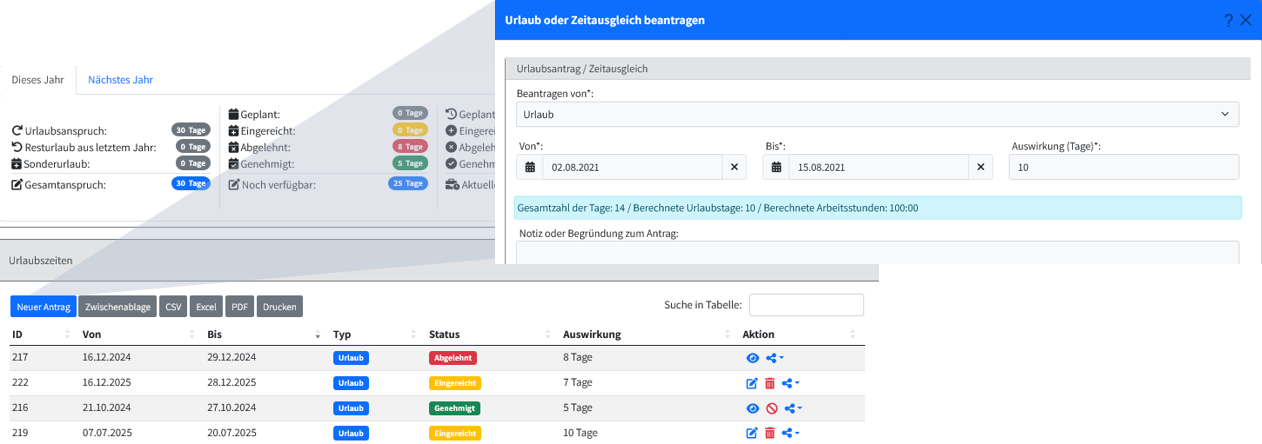Click the Notiz oder Begründung text area

pos(878,252)
